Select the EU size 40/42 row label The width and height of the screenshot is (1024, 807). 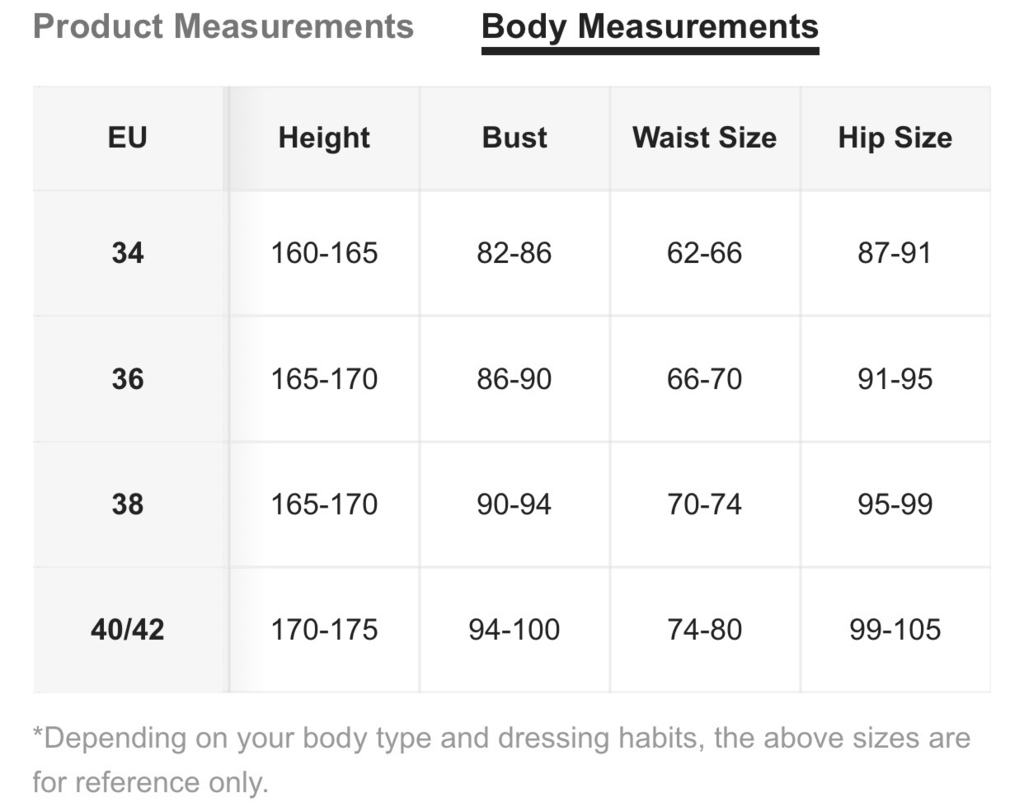point(127,629)
